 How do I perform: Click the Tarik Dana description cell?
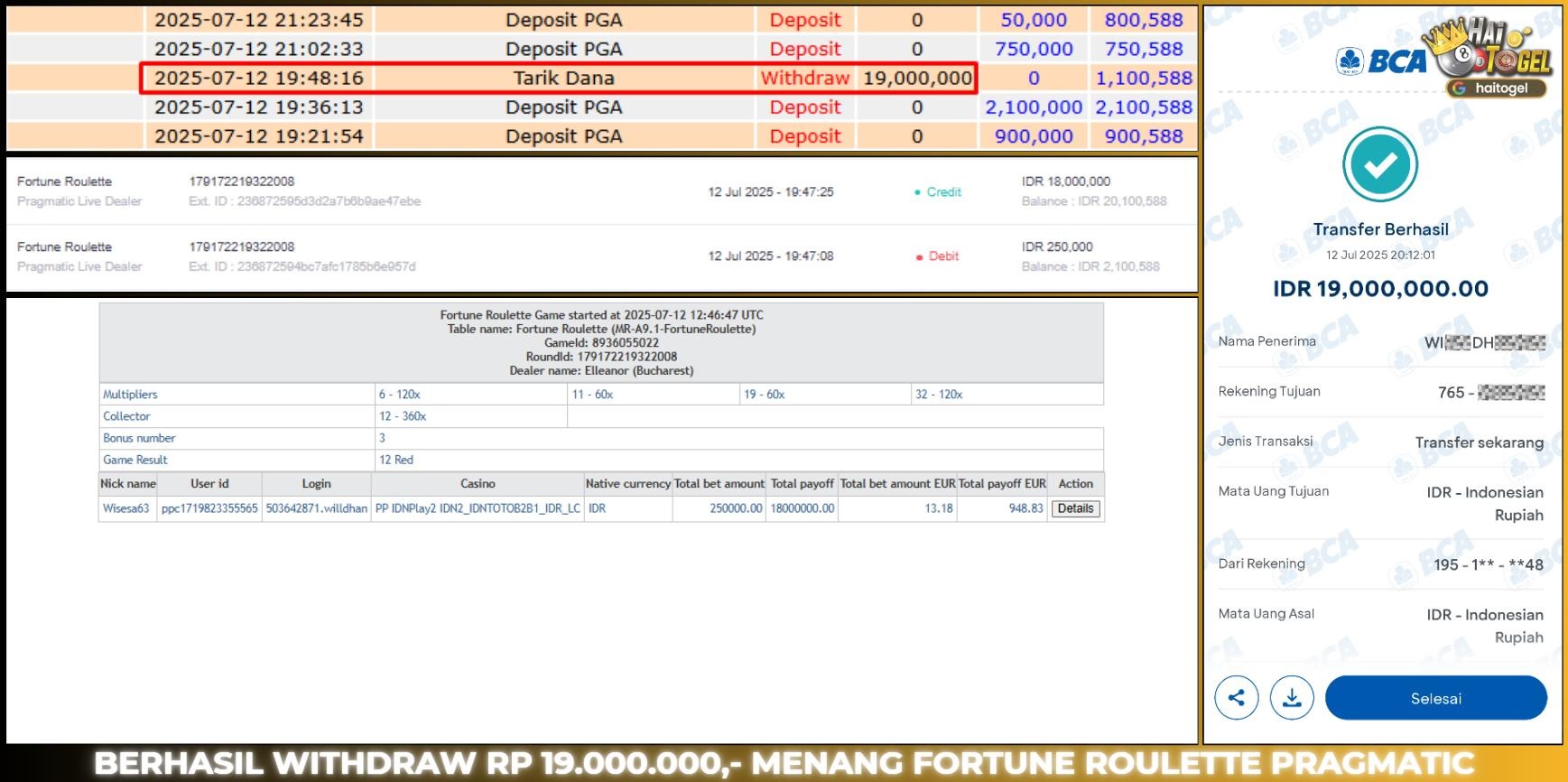point(564,78)
